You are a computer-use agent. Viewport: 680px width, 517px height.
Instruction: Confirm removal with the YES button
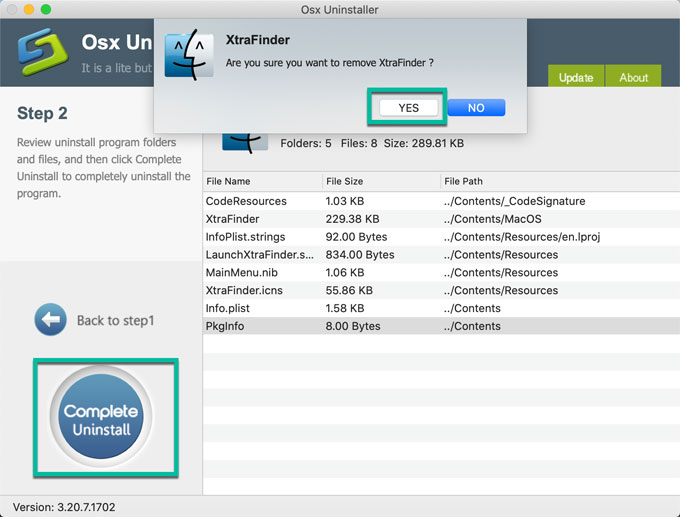[x=408, y=108]
